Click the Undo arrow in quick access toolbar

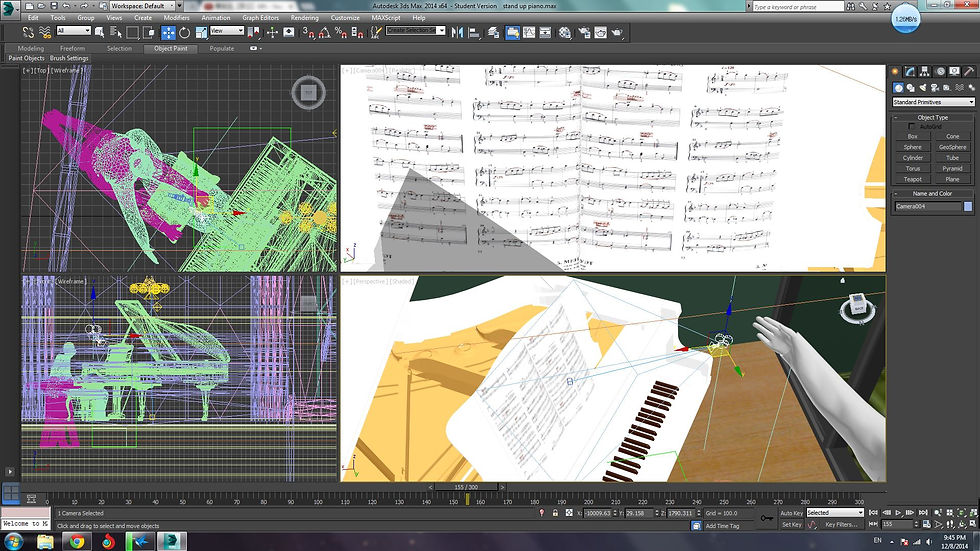(x=66, y=6)
